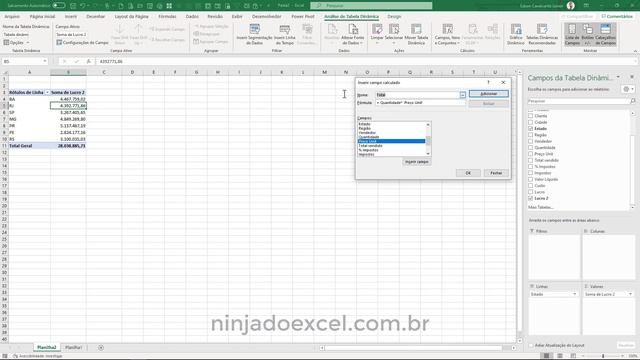Open the Dados ribbon tab
Viewport: 640px width, 360px height.
point(192,16)
